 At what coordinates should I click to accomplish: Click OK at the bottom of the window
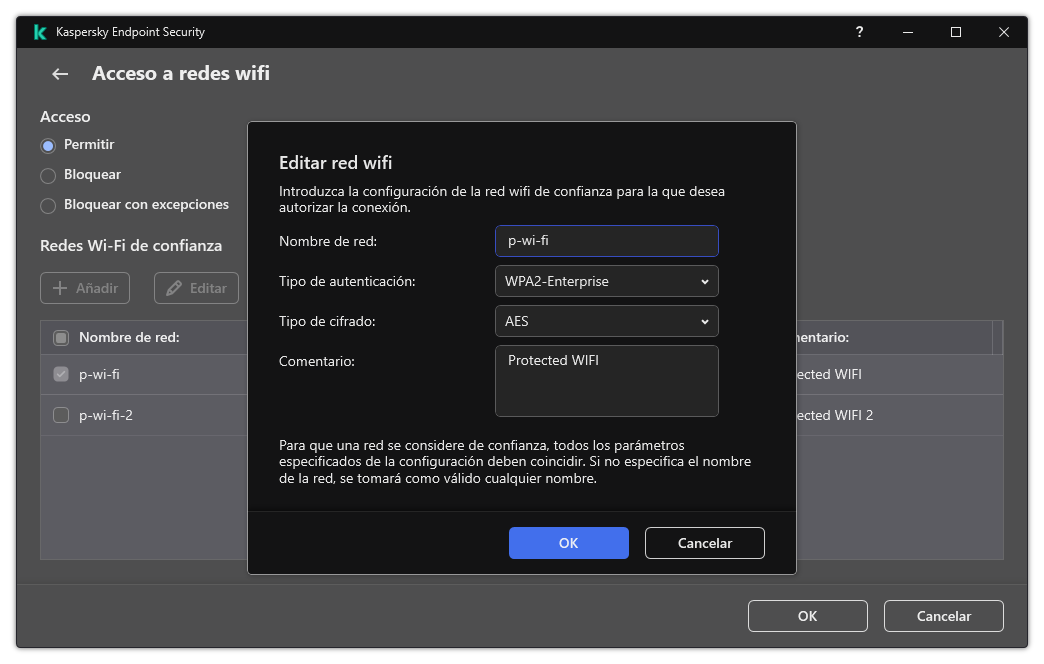[807, 616]
